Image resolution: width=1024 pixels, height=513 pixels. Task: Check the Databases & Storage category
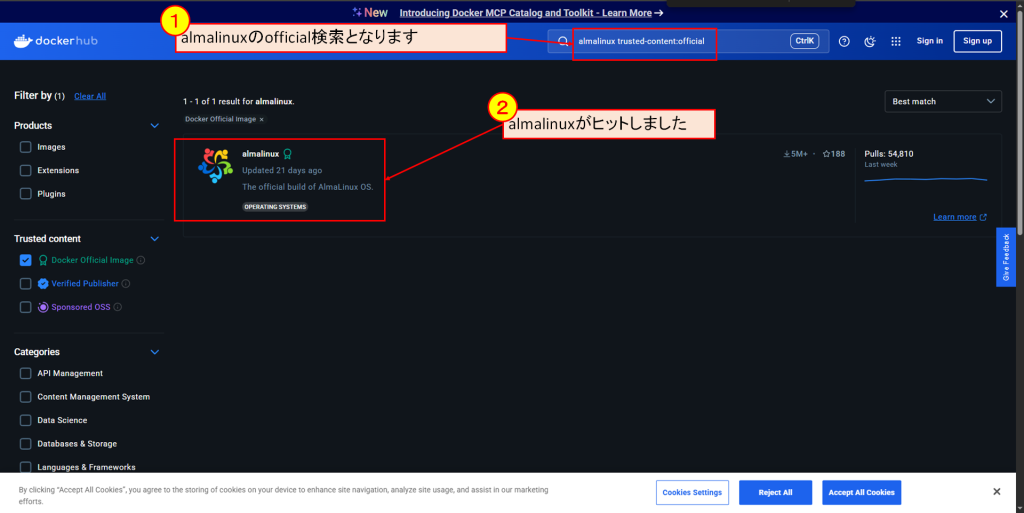pyautogui.click(x=25, y=444)
